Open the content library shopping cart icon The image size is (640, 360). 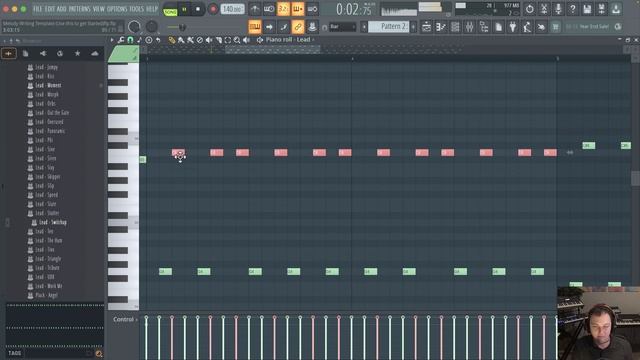coord(556,27)
